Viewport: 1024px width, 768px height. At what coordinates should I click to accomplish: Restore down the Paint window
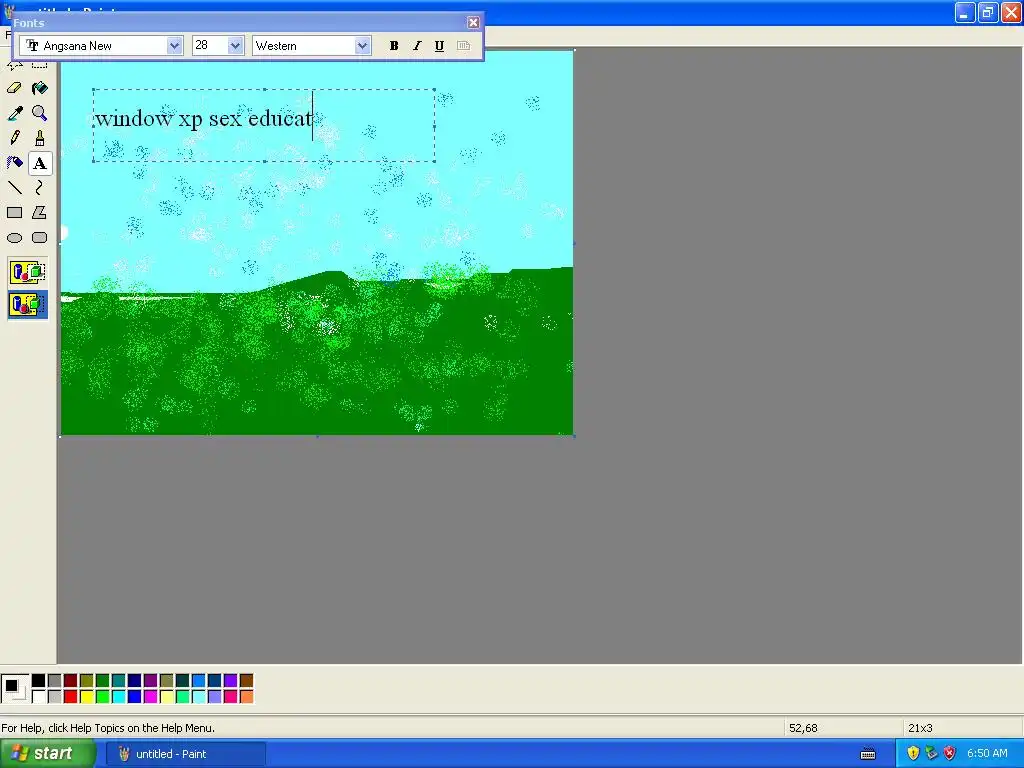[988, 12]
